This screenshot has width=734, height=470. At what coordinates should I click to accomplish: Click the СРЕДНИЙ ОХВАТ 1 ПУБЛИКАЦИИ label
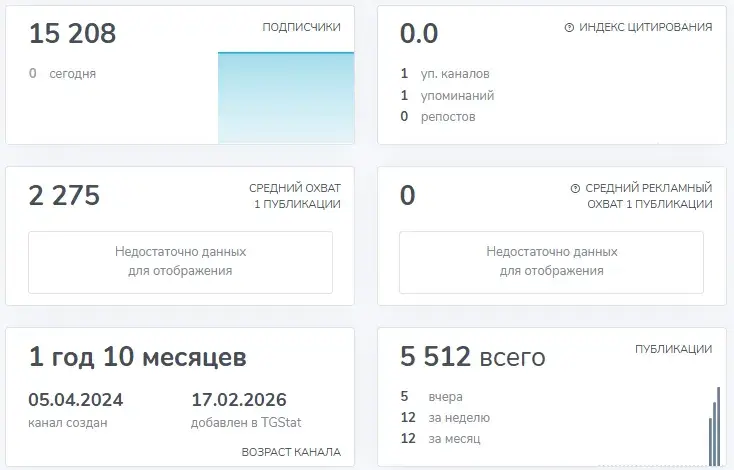pos(295,196)
